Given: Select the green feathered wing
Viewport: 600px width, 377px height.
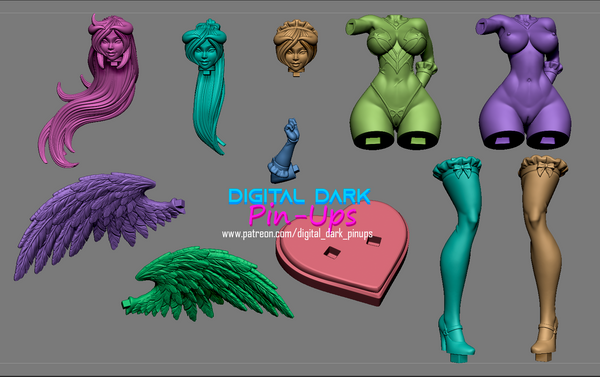Looking at the screenshot, I should 207,283.
